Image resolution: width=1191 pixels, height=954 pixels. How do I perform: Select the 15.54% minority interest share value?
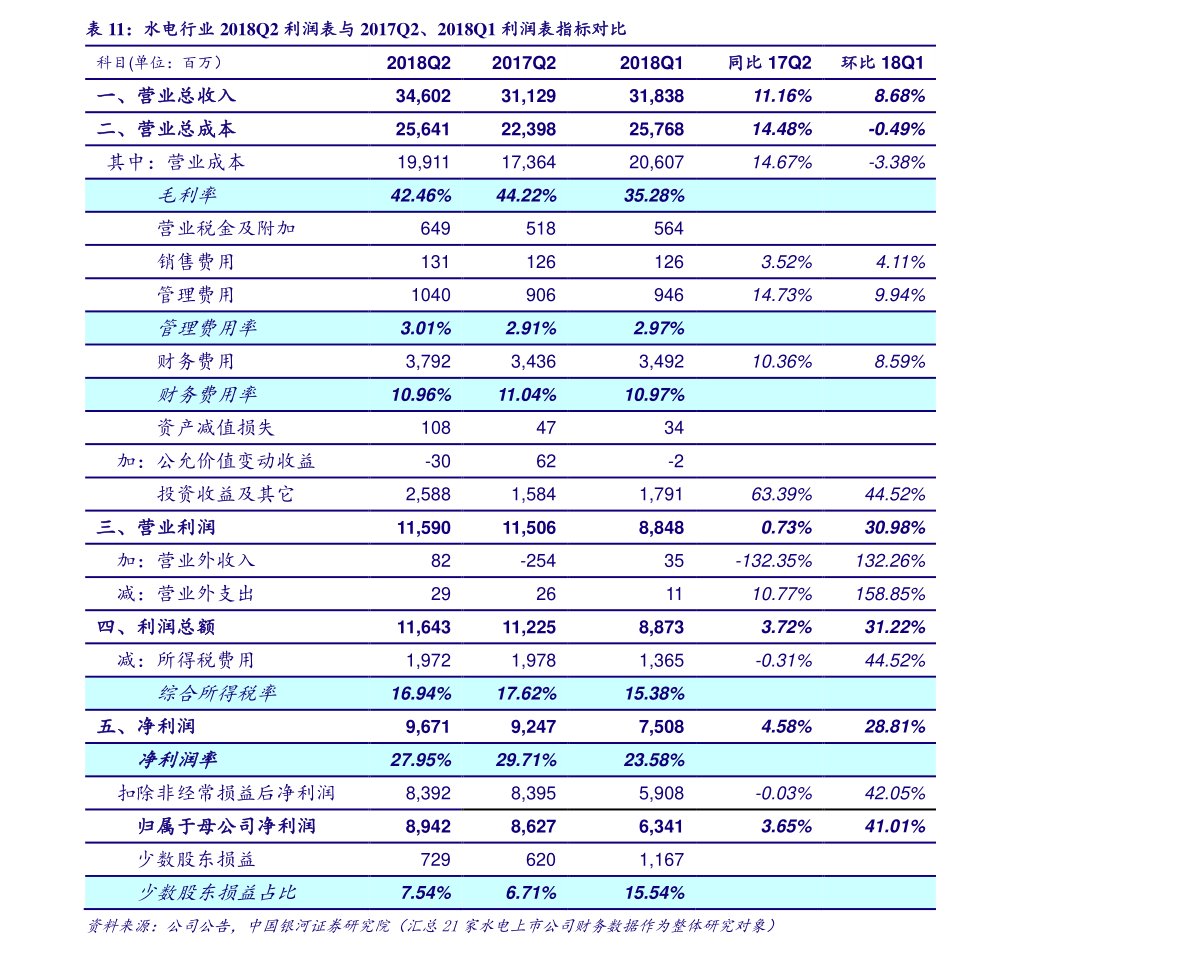tap(654, 892)
